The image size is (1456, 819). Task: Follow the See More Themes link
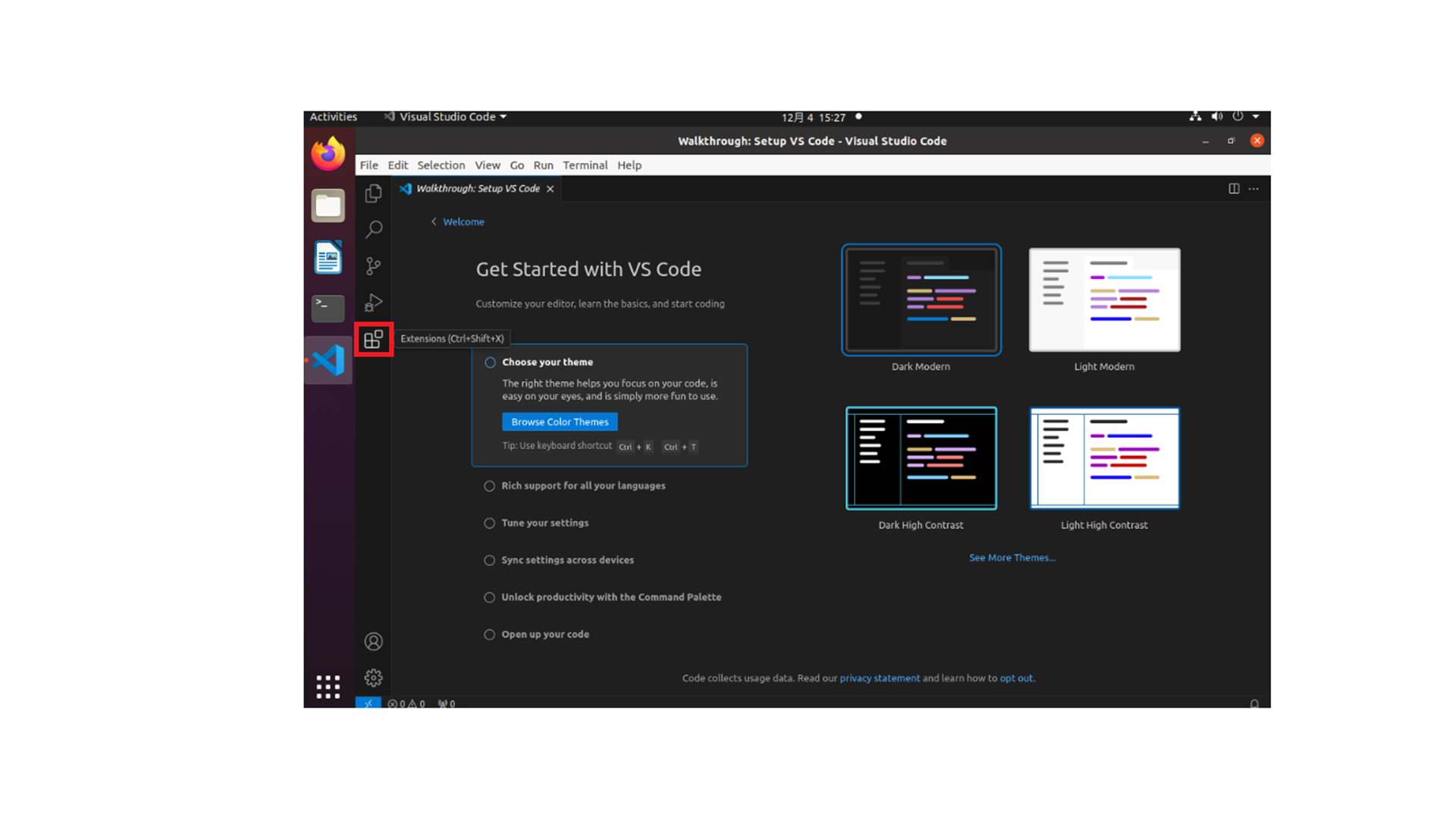(x=1012, y=557)
